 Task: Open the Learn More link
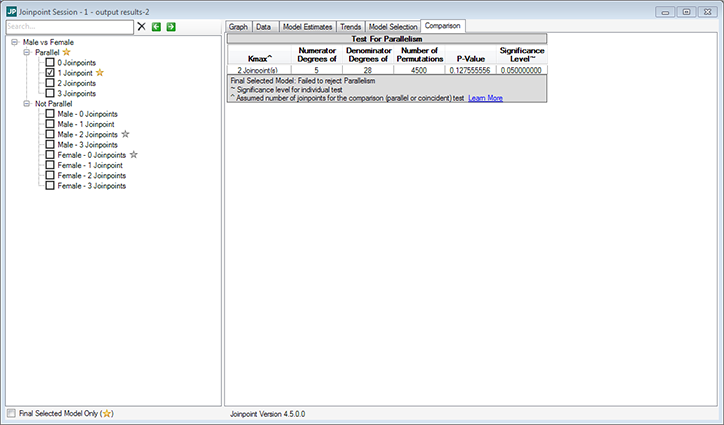pos(485,98)
